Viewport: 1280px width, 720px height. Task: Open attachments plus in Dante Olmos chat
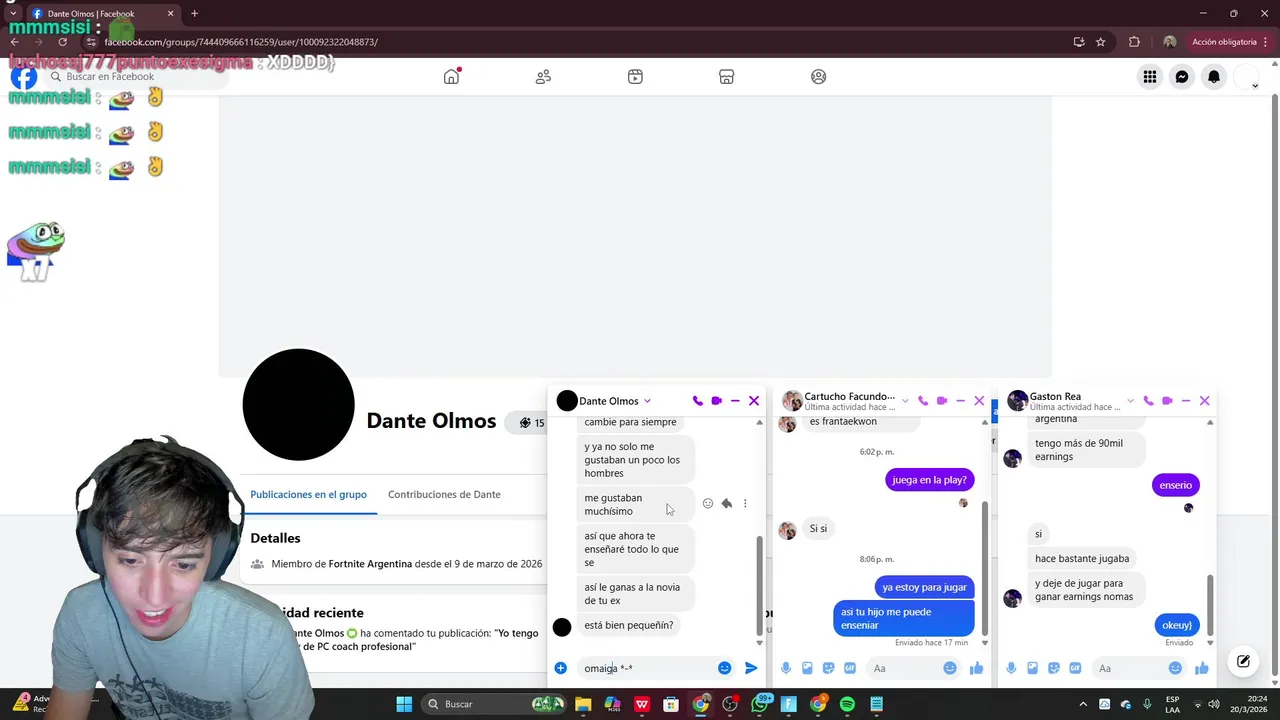click(561, 668)
